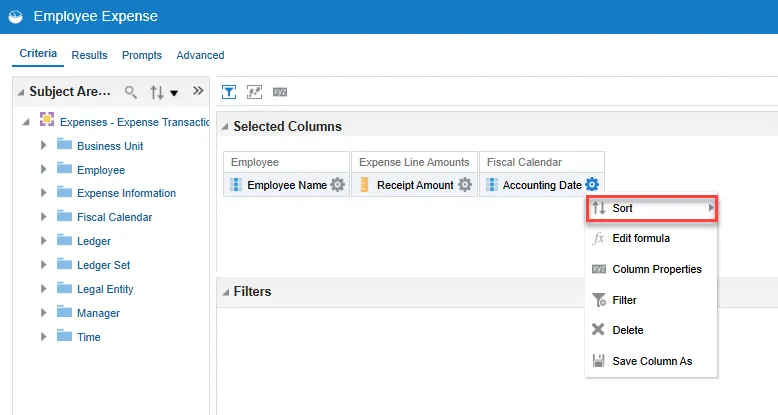Open the Prompts tab
Viewport: 778px width, 415px height.
pos(142,55)
